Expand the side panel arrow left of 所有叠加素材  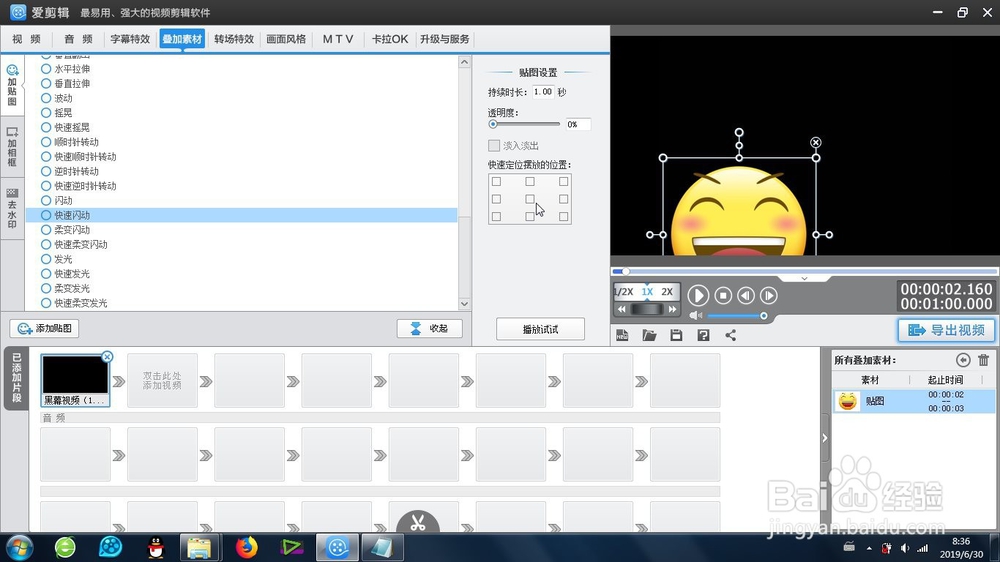click(x=825, y=438)
